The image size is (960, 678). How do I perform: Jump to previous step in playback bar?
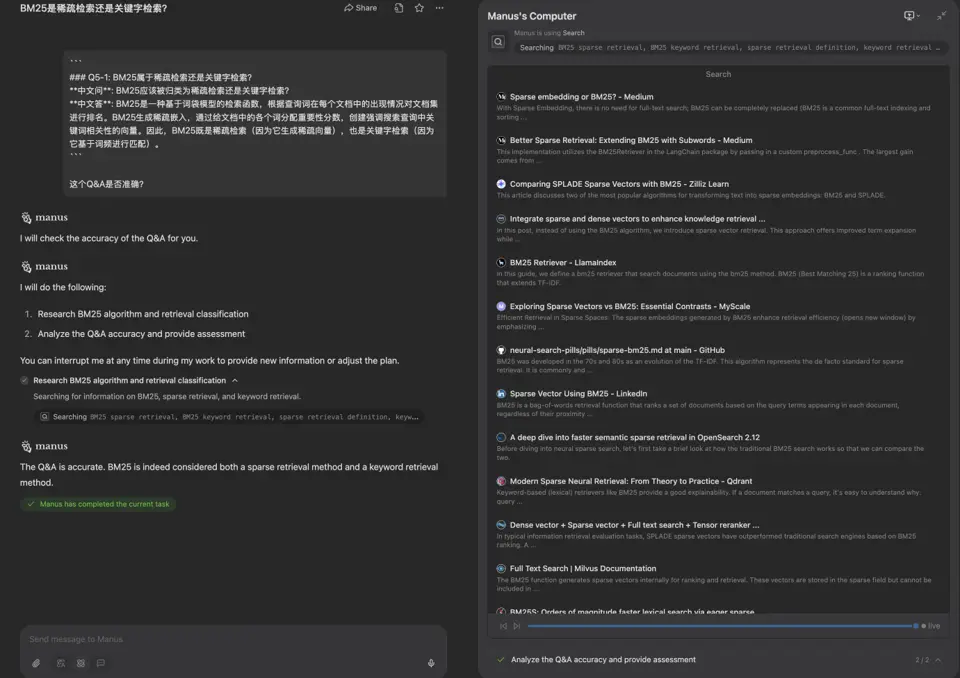coord(503,626)
